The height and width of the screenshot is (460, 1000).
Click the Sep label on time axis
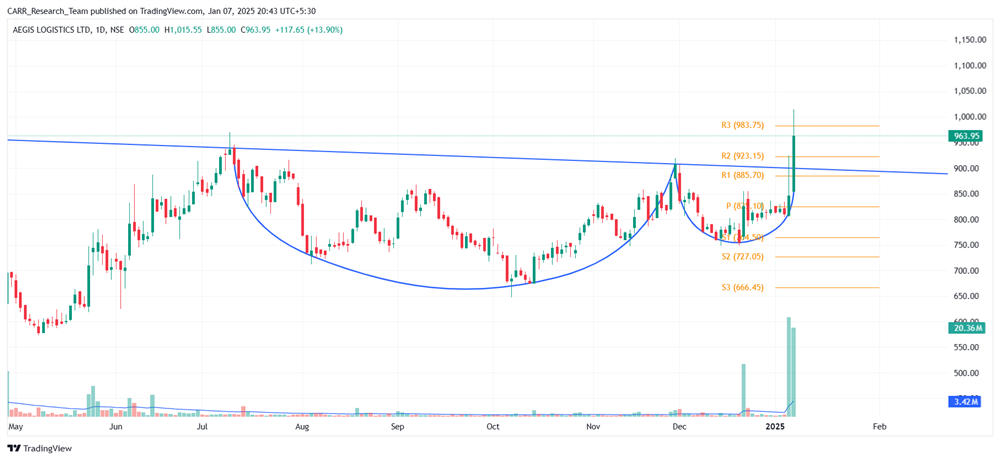397,426
